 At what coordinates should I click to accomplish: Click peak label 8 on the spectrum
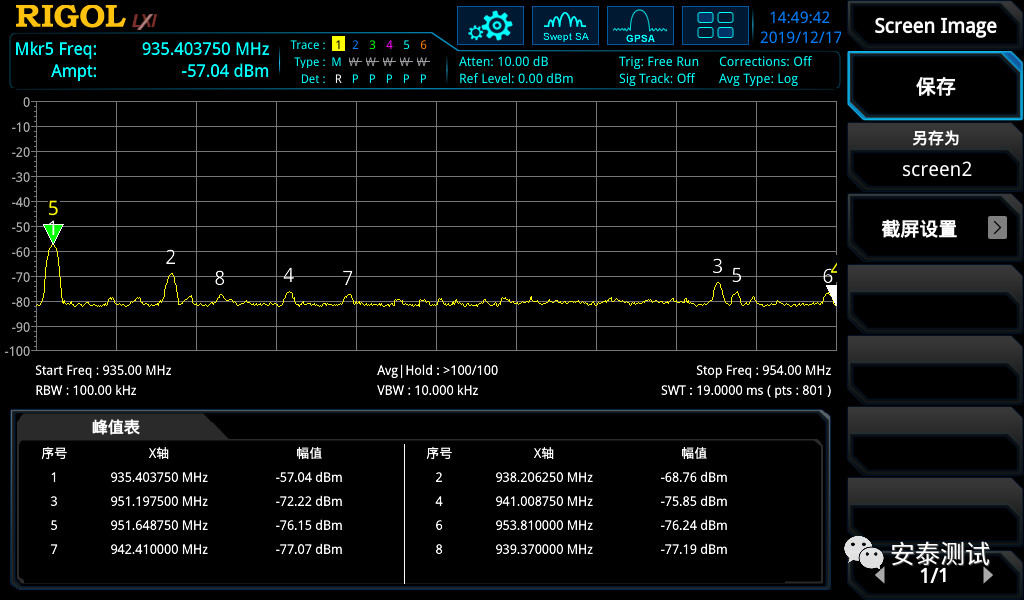[x=219, y=279]
